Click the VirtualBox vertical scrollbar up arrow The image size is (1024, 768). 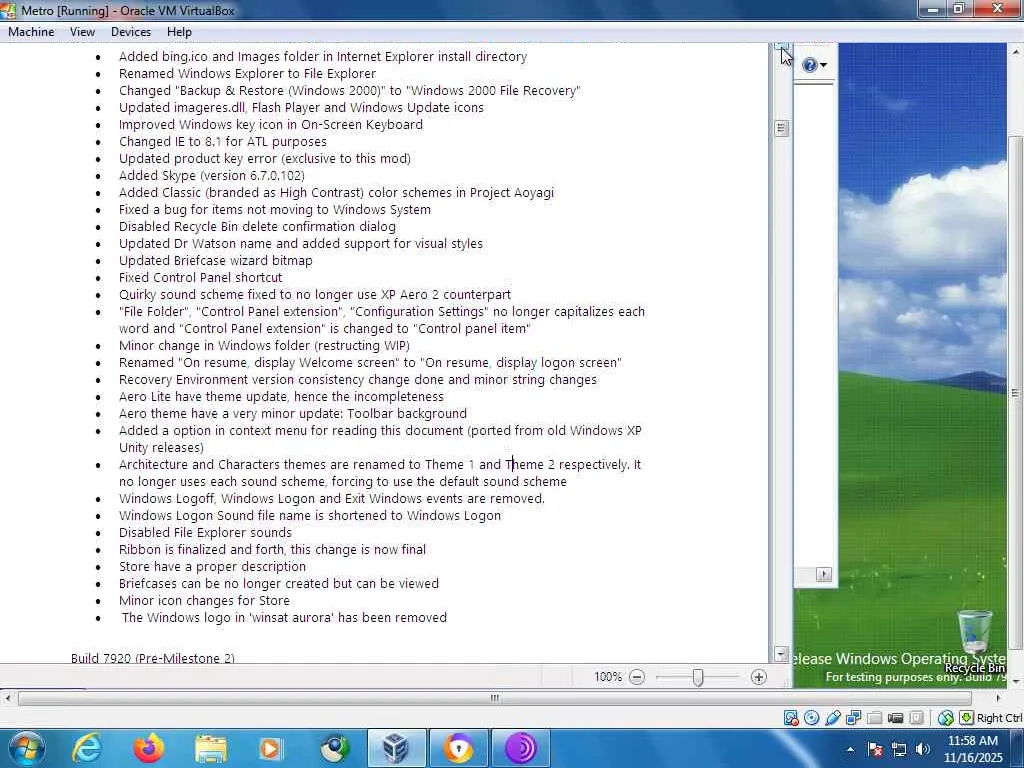(x=1016, y=50)
